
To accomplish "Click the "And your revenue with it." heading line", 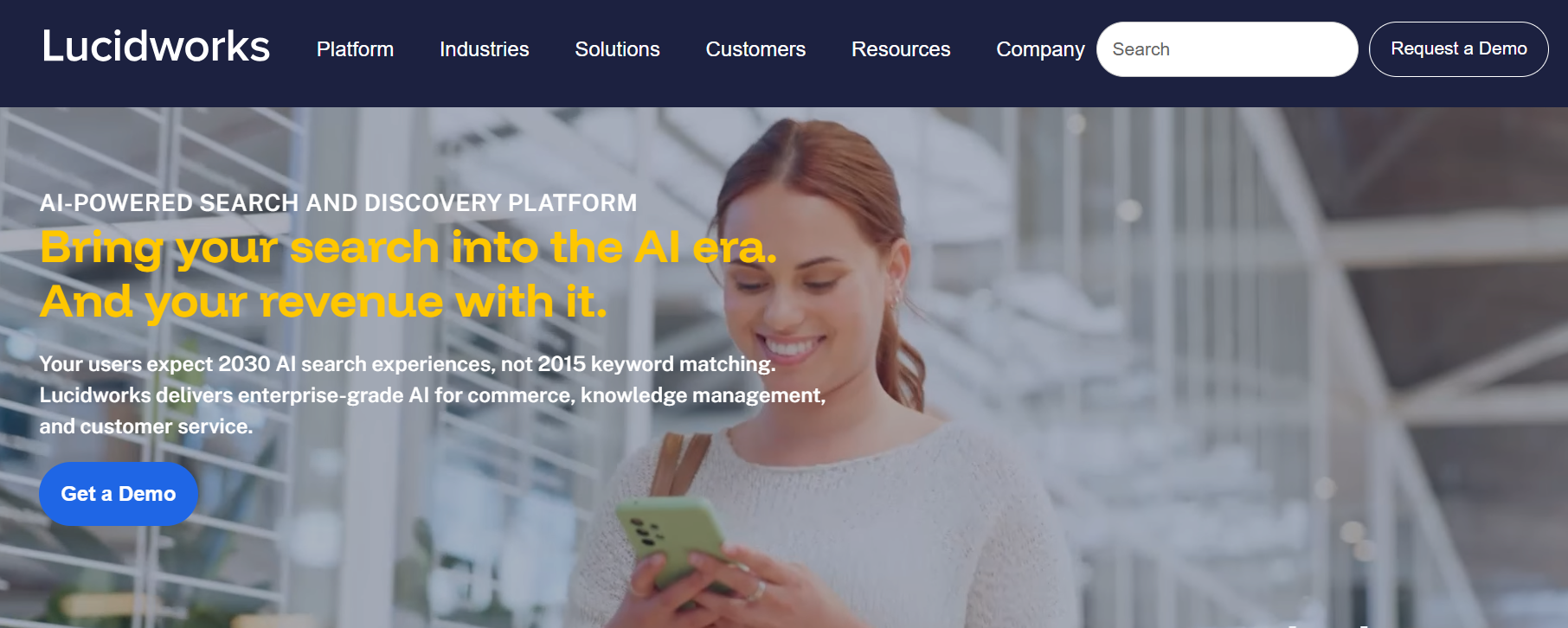I will [324, 302].
